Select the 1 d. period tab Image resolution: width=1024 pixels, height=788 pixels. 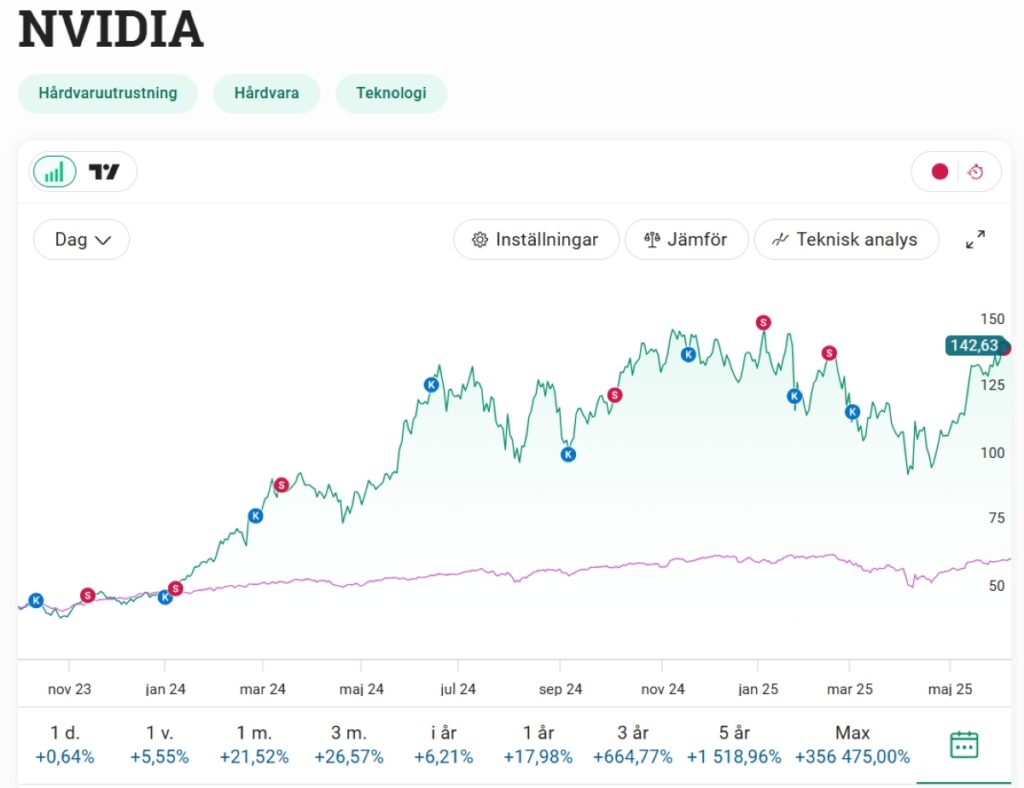point(65,745)
